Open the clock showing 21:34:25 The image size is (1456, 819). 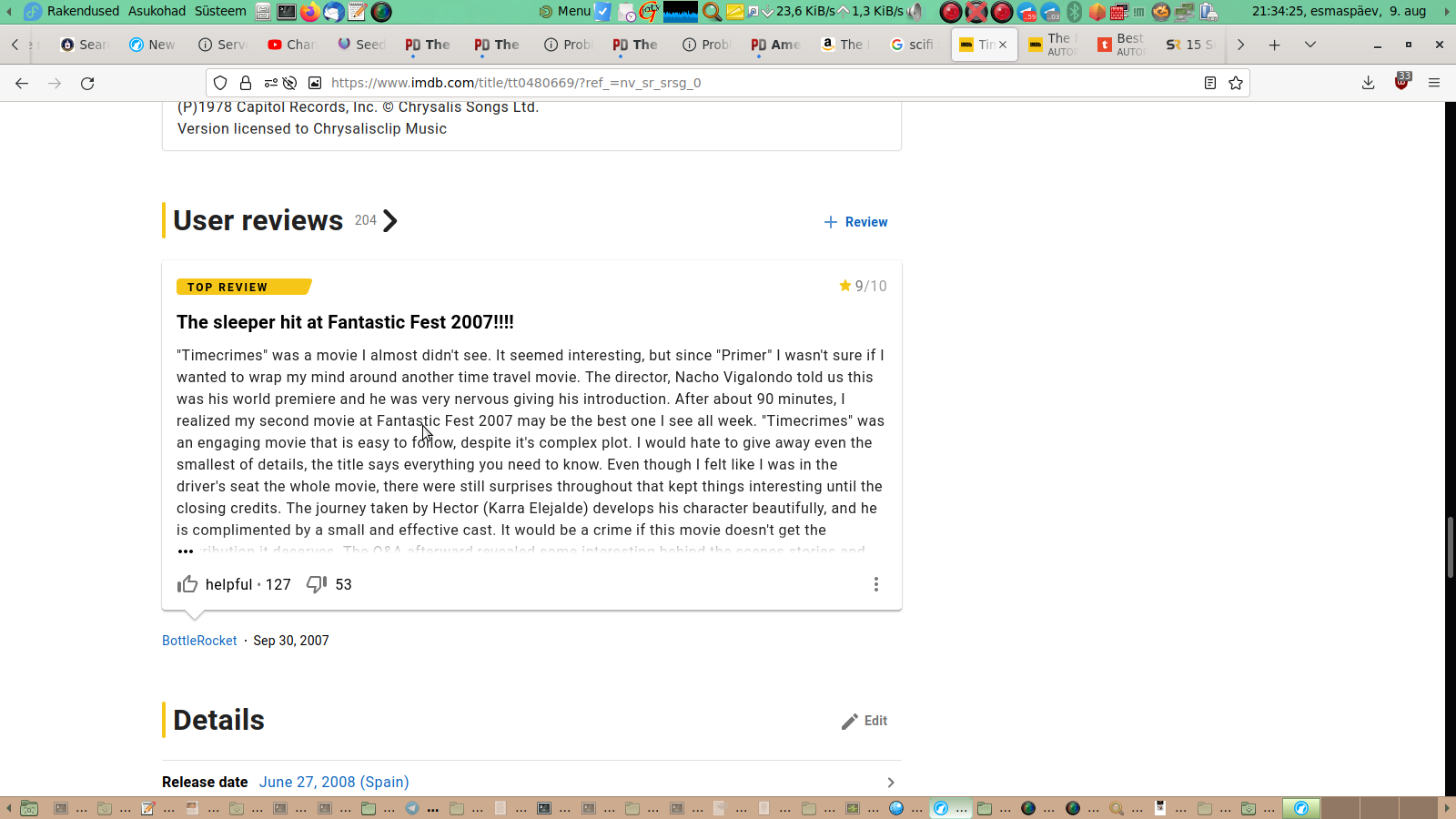point(1339,11)
